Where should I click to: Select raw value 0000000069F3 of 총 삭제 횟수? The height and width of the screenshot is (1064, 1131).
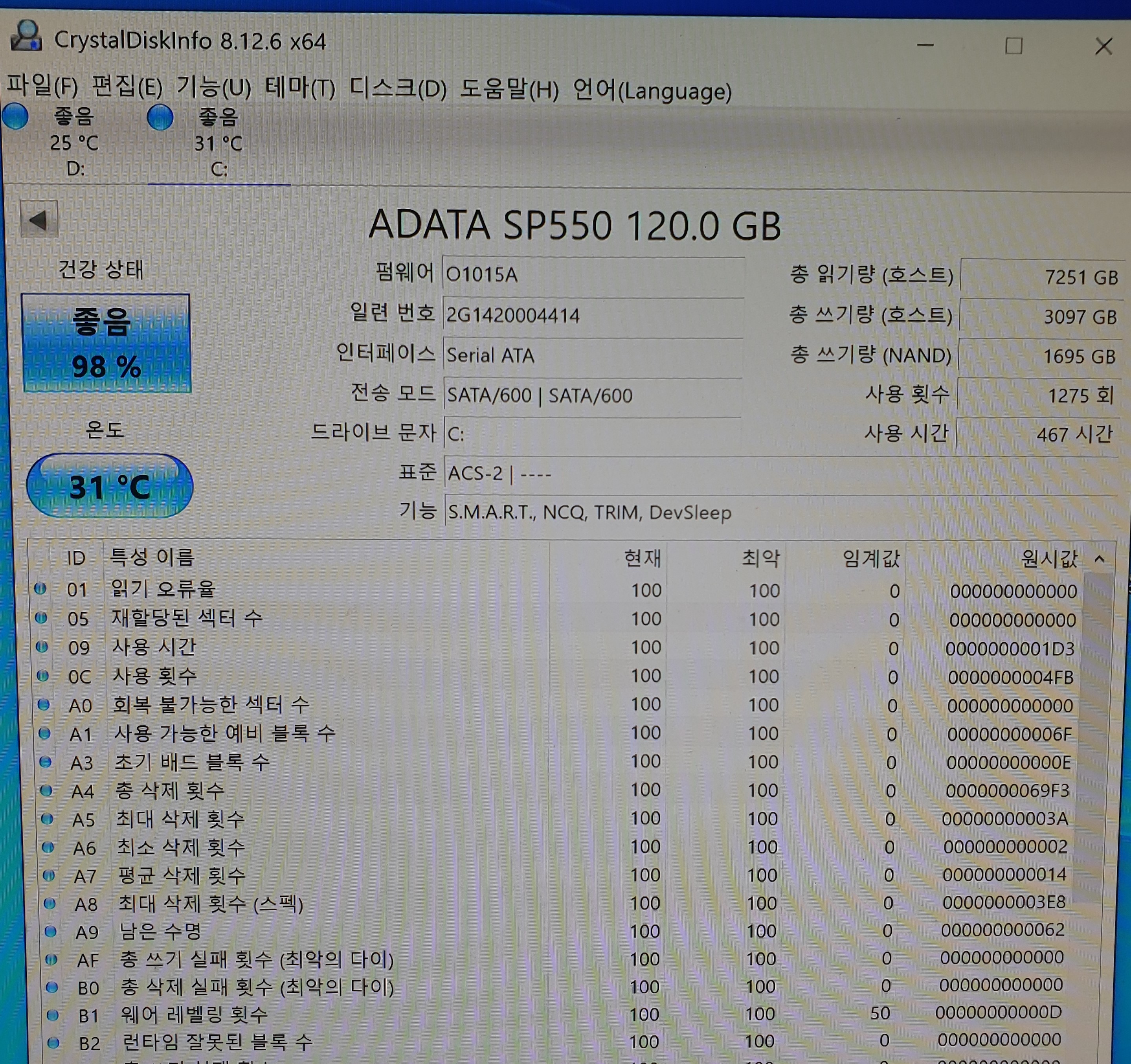1008,790
